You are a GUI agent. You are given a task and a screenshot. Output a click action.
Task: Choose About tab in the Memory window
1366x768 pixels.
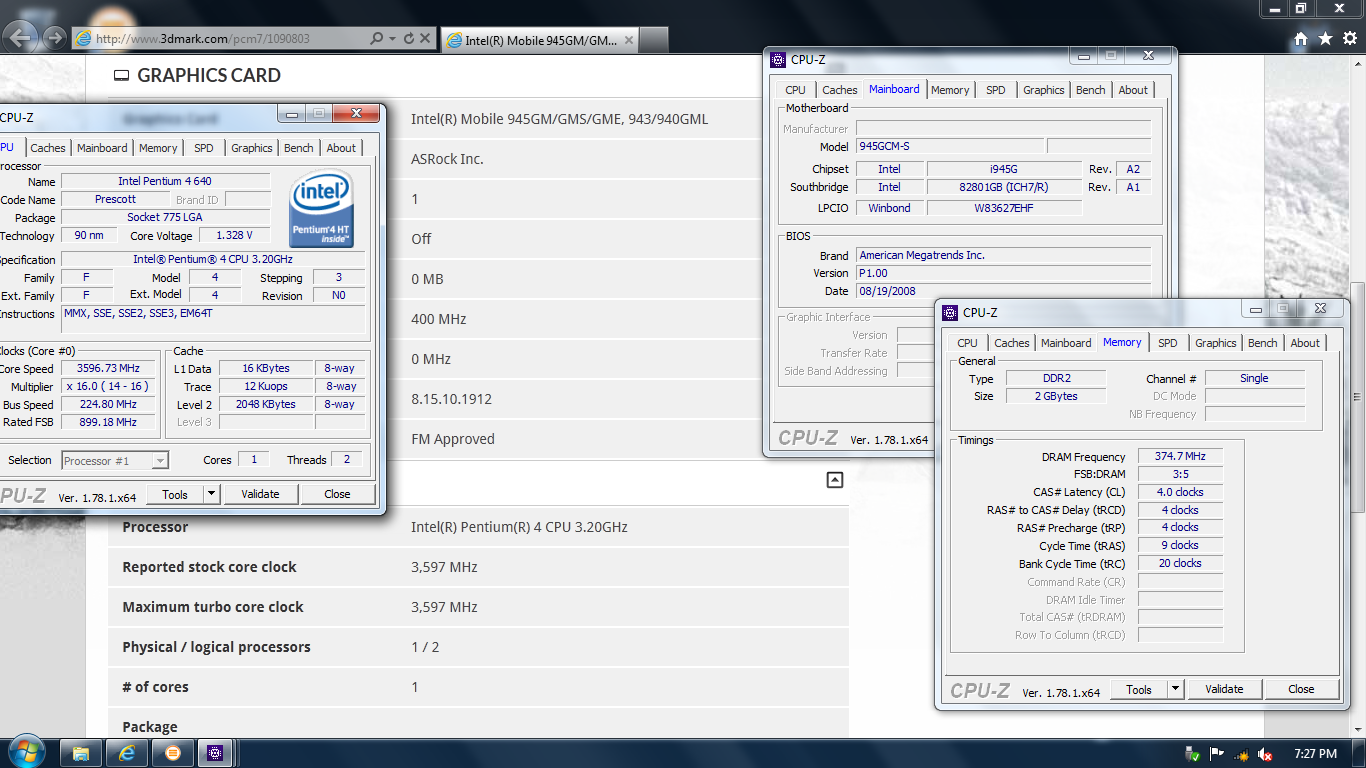[x=1305, y=343]
